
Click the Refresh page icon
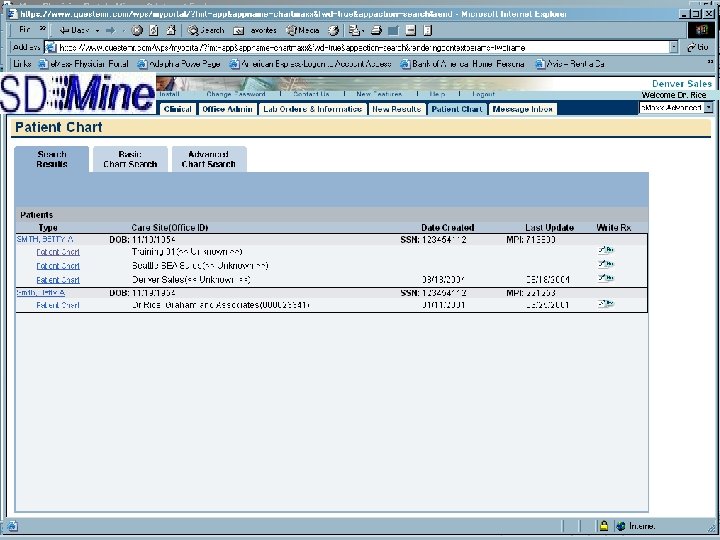point(154,30)
